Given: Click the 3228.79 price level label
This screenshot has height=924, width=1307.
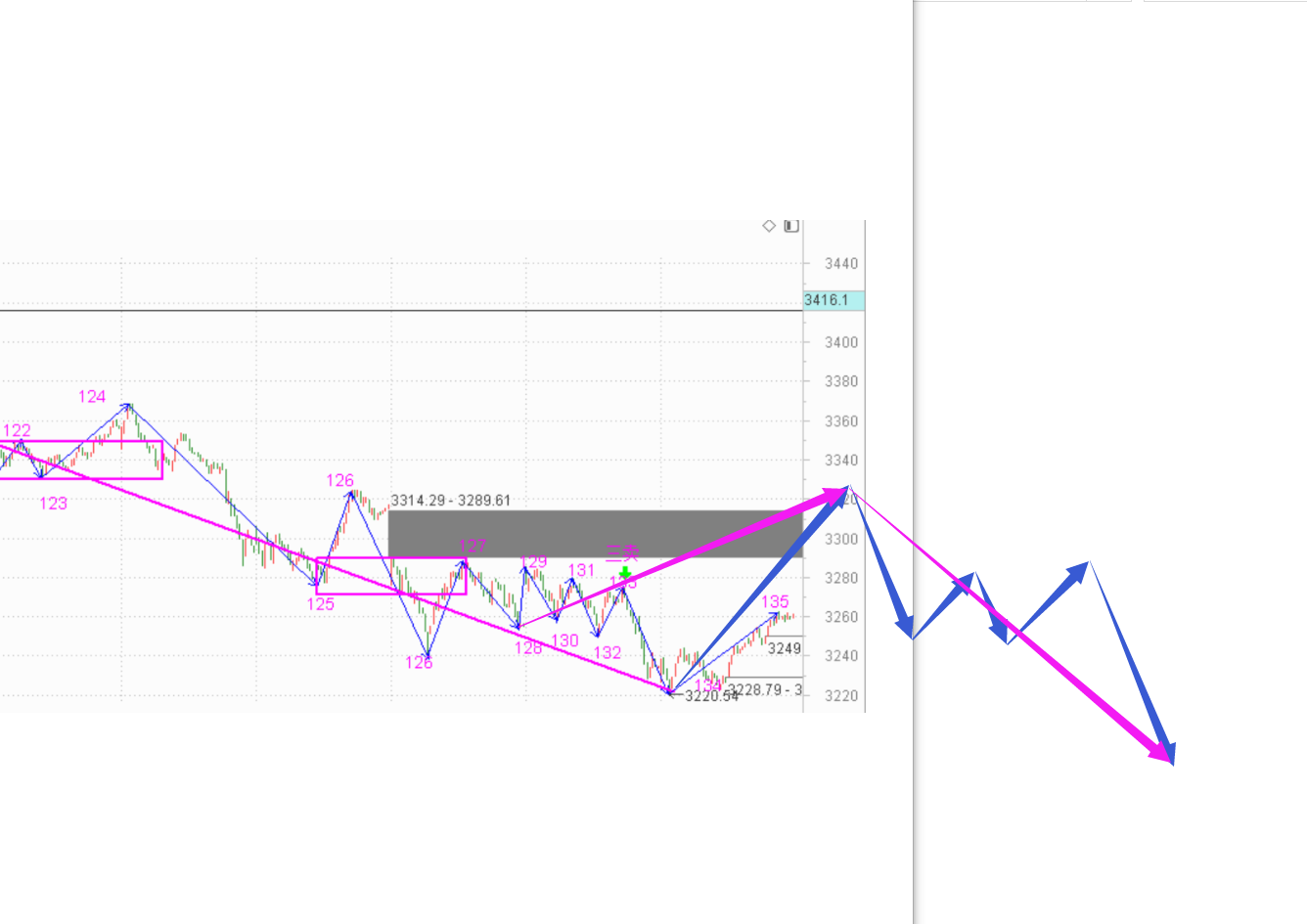Looking at the screenshot, I should [764, 689].
